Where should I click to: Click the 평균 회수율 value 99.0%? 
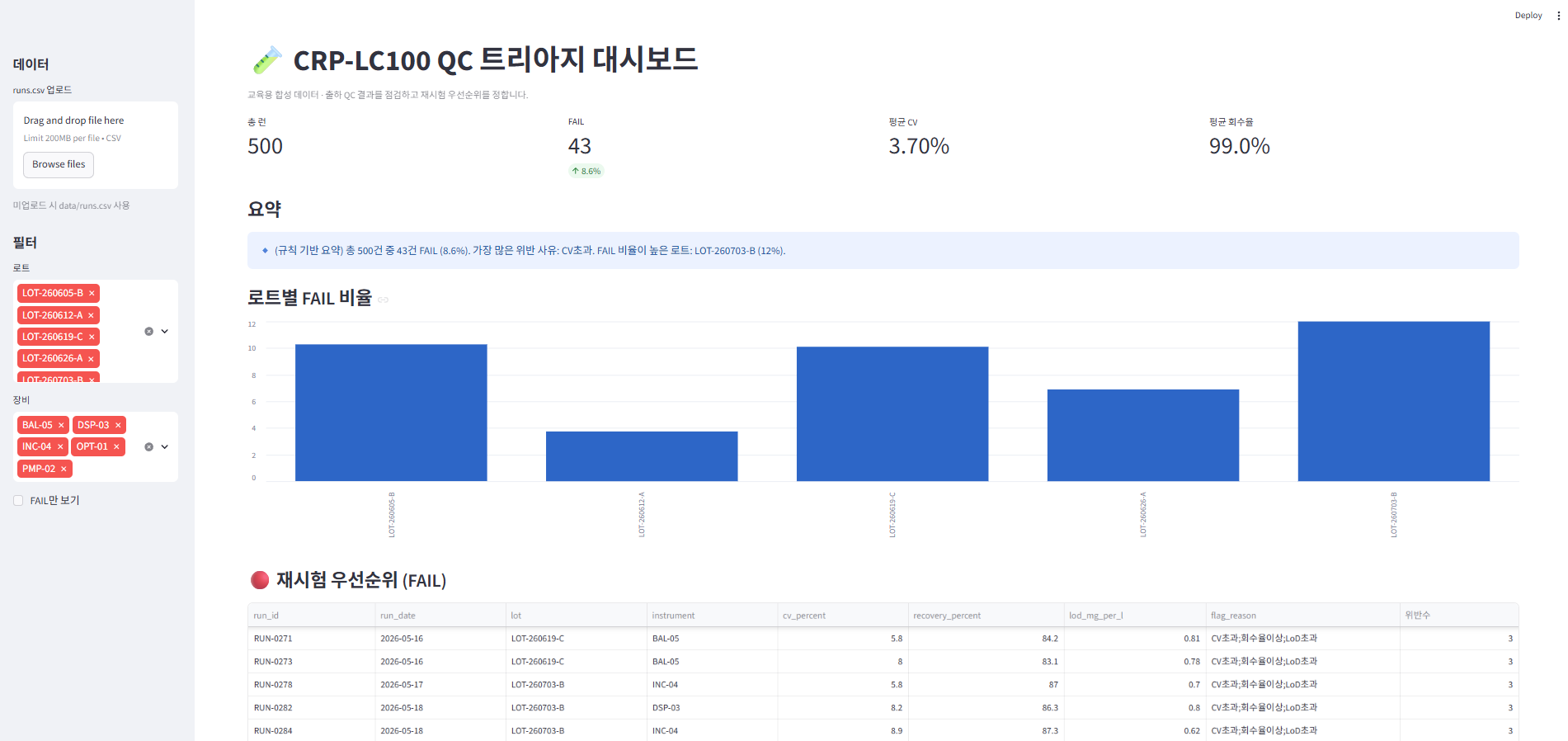pyautogui.click(x=1239, y=146)
